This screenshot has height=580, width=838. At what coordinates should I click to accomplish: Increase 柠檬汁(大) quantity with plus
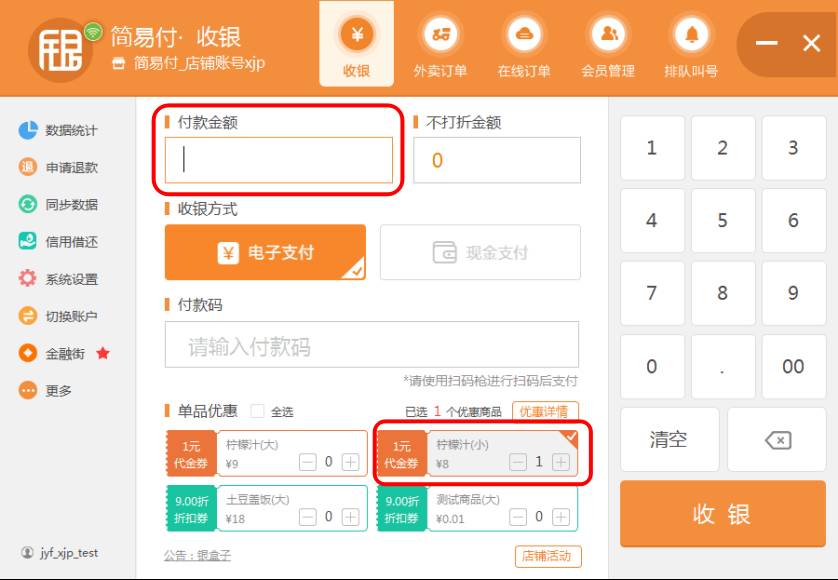pyautogui.click(x=350, y=462)
